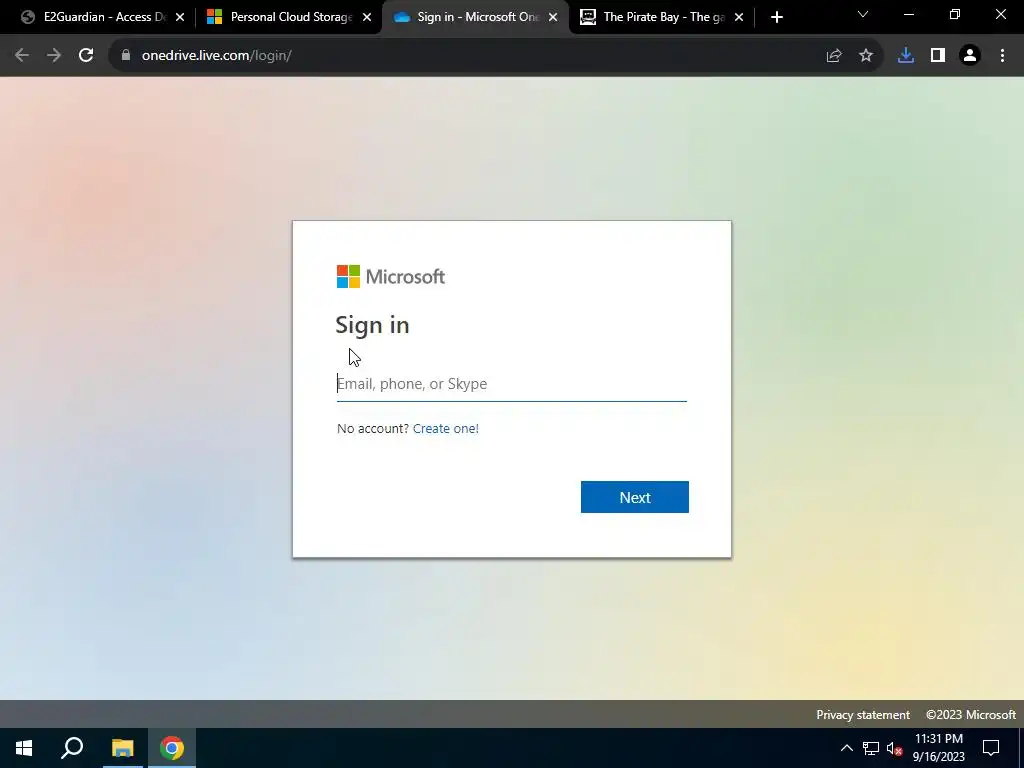
Task: Close the Personal Cloud Storage tab
Action: point(367,17)
